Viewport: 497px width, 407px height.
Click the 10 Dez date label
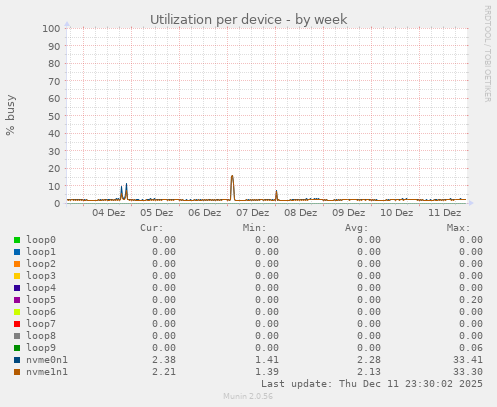397,213
